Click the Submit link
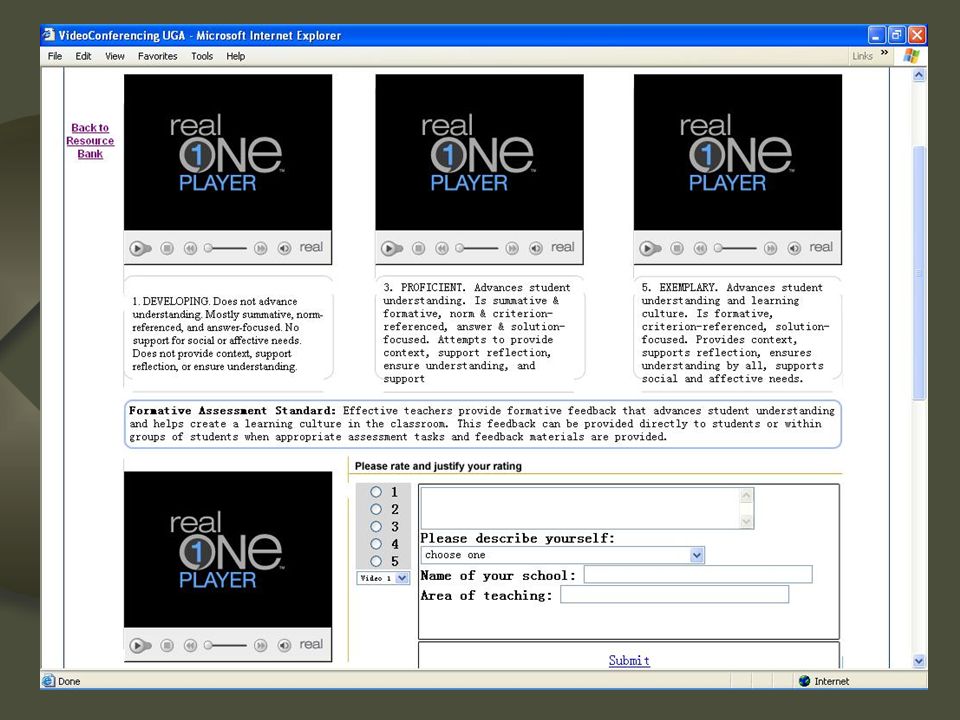The image size is (960, 720). (x=629, y=661)
